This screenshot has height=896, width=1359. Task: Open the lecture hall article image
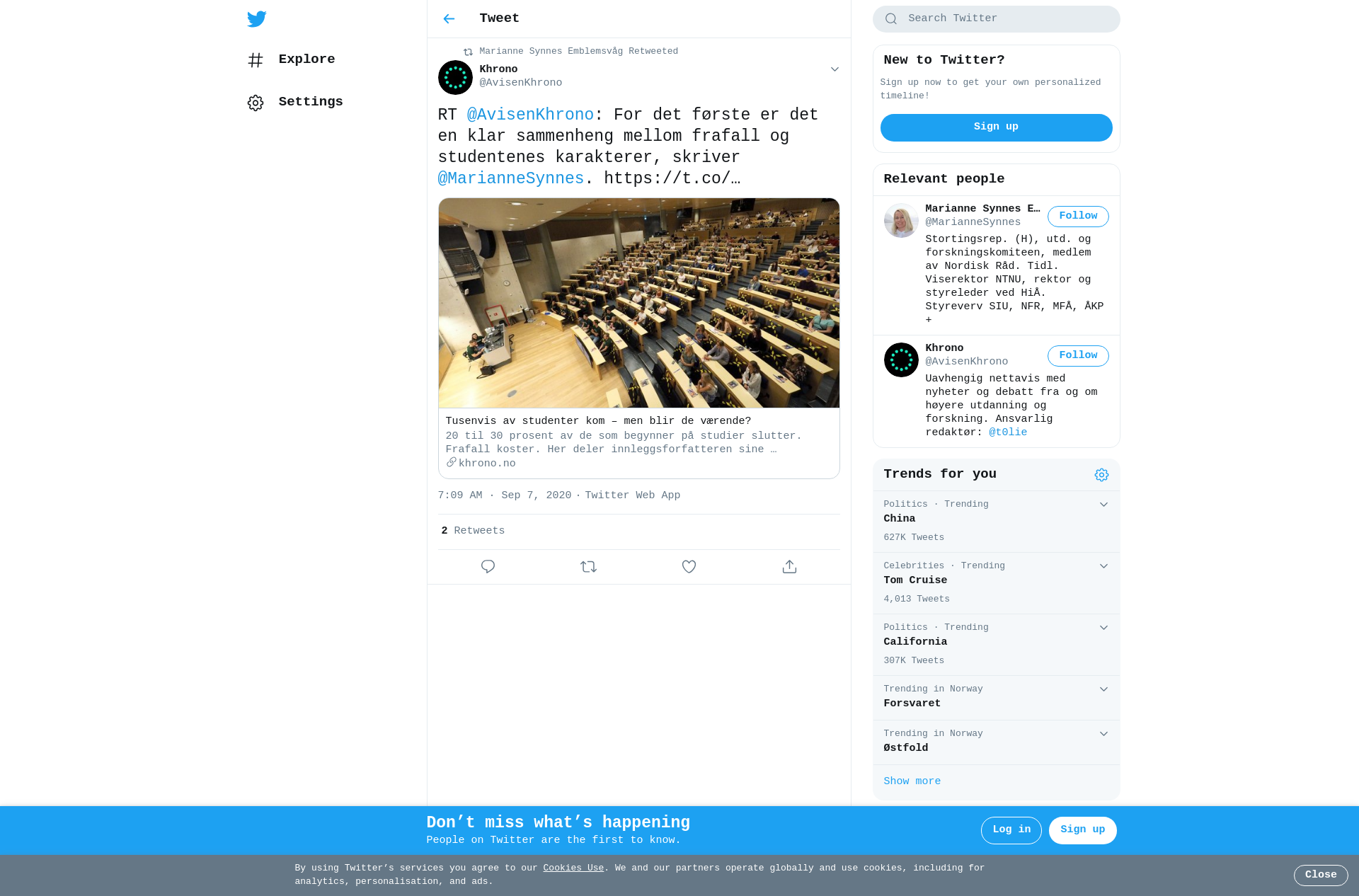click(639, 303)
